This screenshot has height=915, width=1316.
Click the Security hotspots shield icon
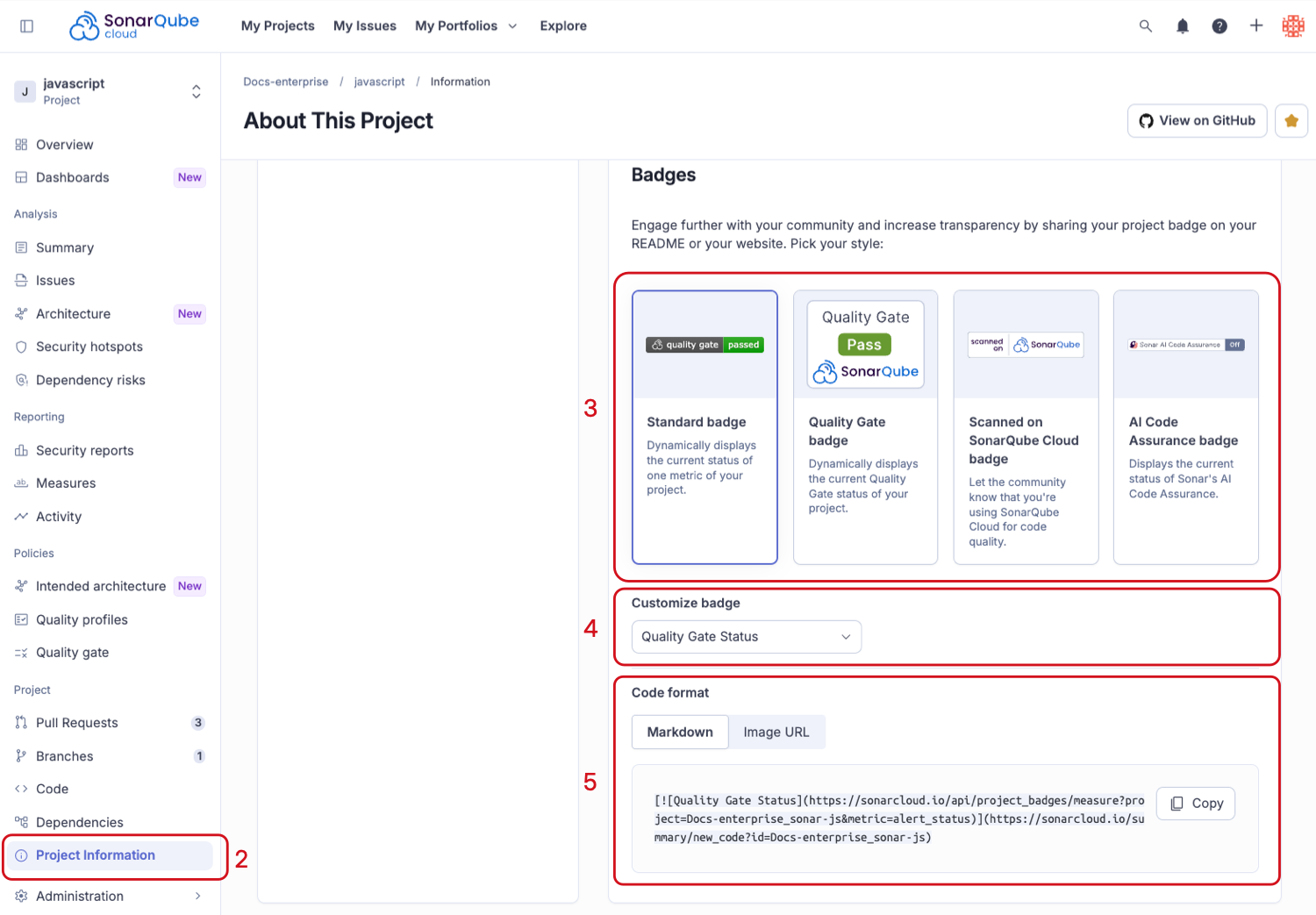click(21, 347)
